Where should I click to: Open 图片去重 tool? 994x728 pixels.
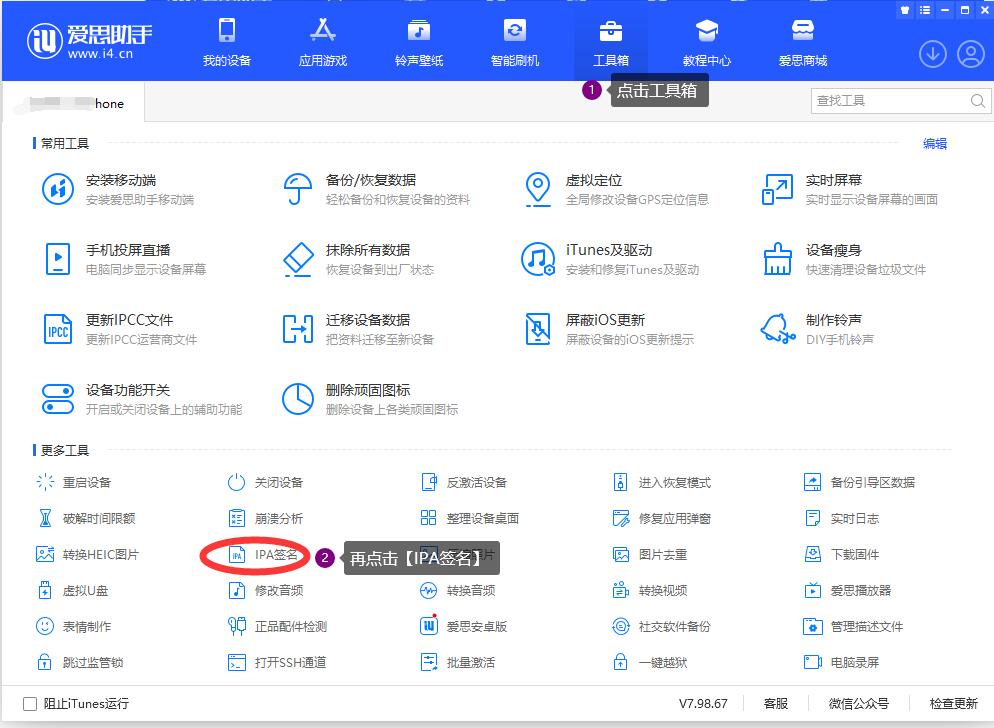650,555
